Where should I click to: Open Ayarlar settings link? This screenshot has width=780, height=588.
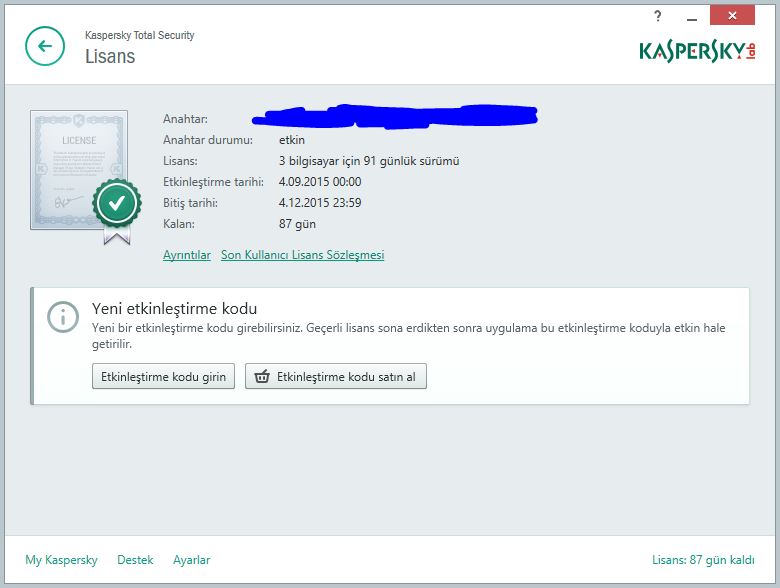tap(192, 560)
